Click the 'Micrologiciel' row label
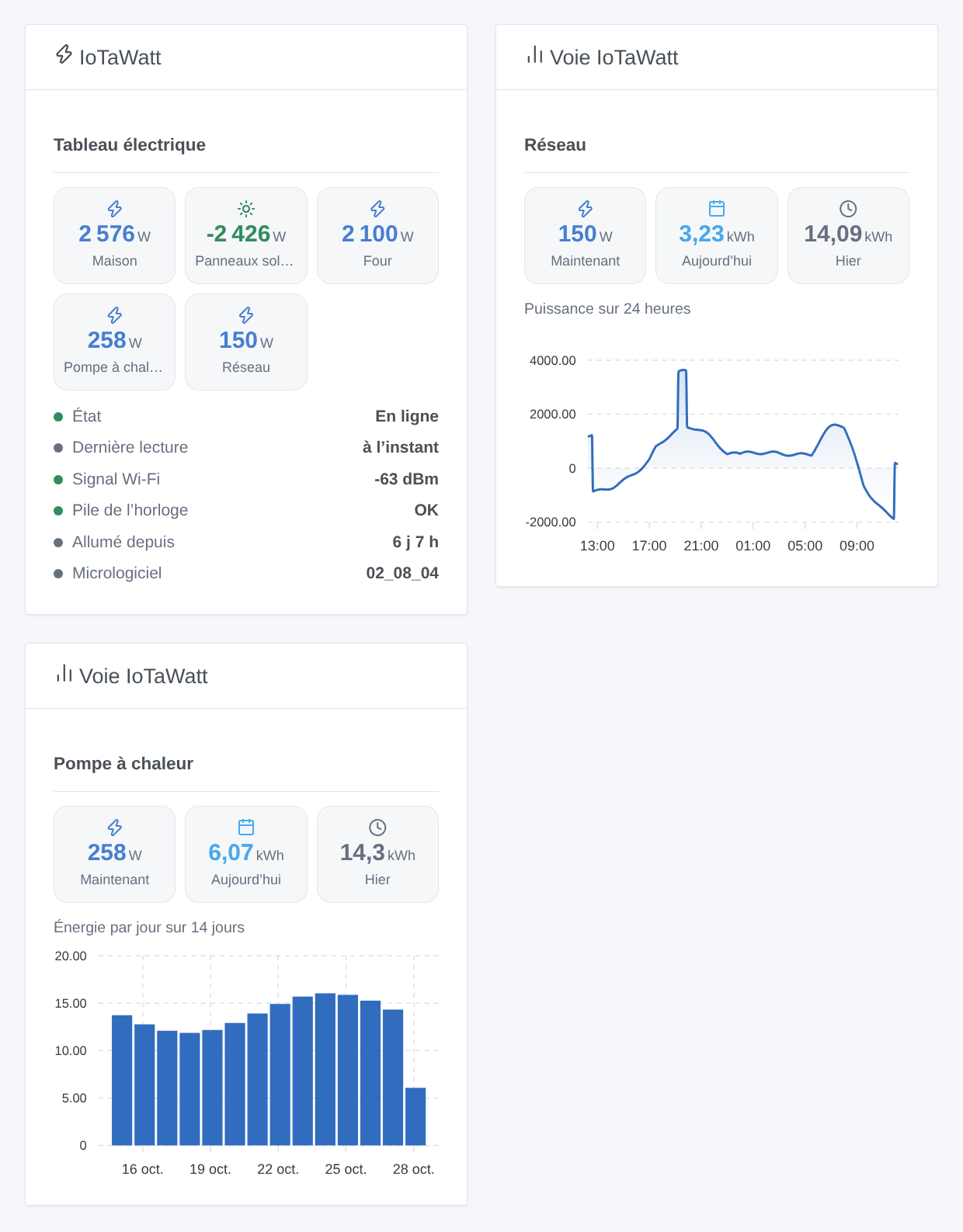Viewport: 963px width, 1232px height. (x=117, y=573)
